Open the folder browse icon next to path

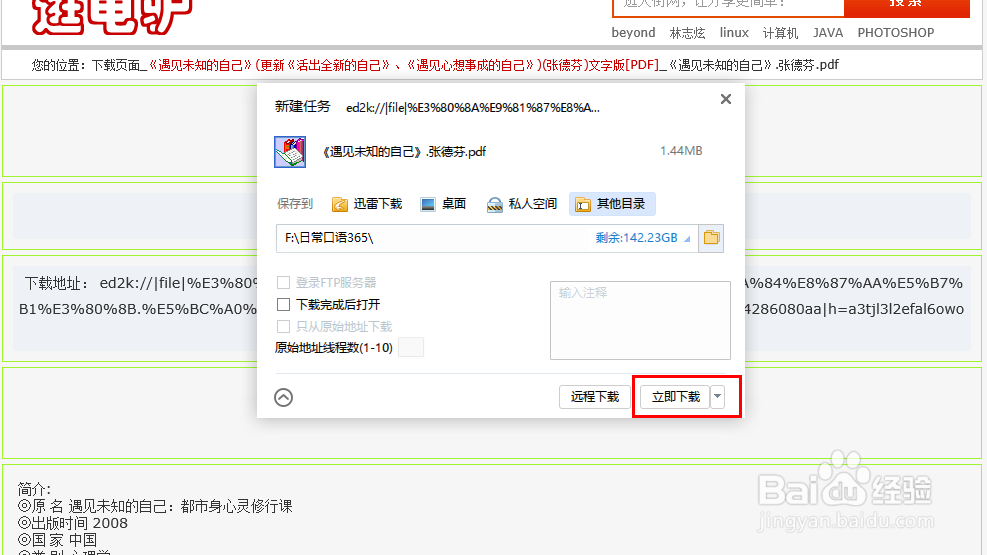click(x=711, y=238)
